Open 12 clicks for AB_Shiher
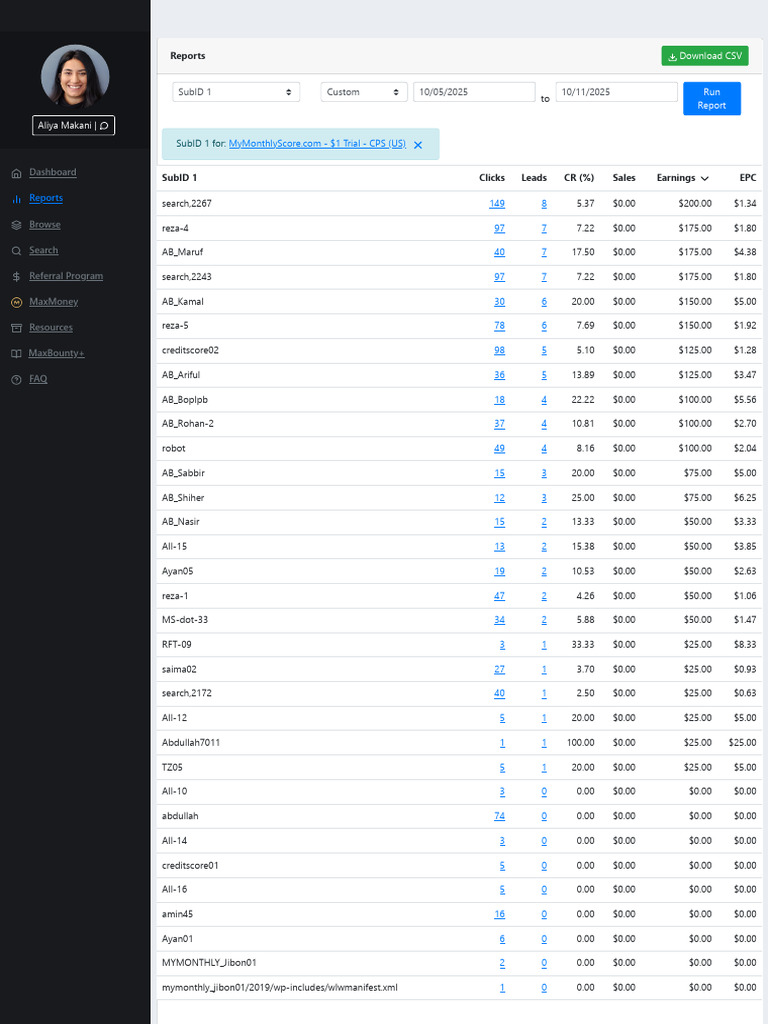The image size is (768, 1024). click(500, 498)
